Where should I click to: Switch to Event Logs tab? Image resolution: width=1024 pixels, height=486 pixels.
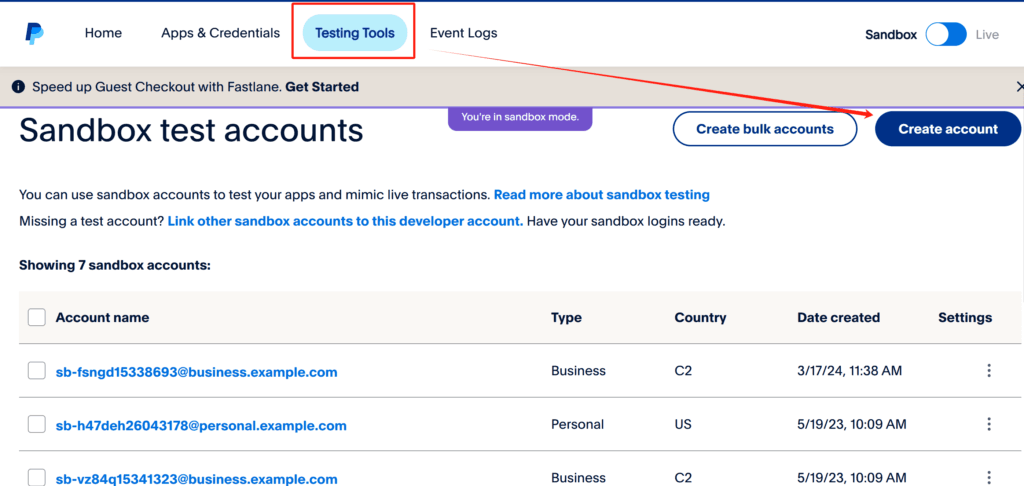click(x=464, y=33)
